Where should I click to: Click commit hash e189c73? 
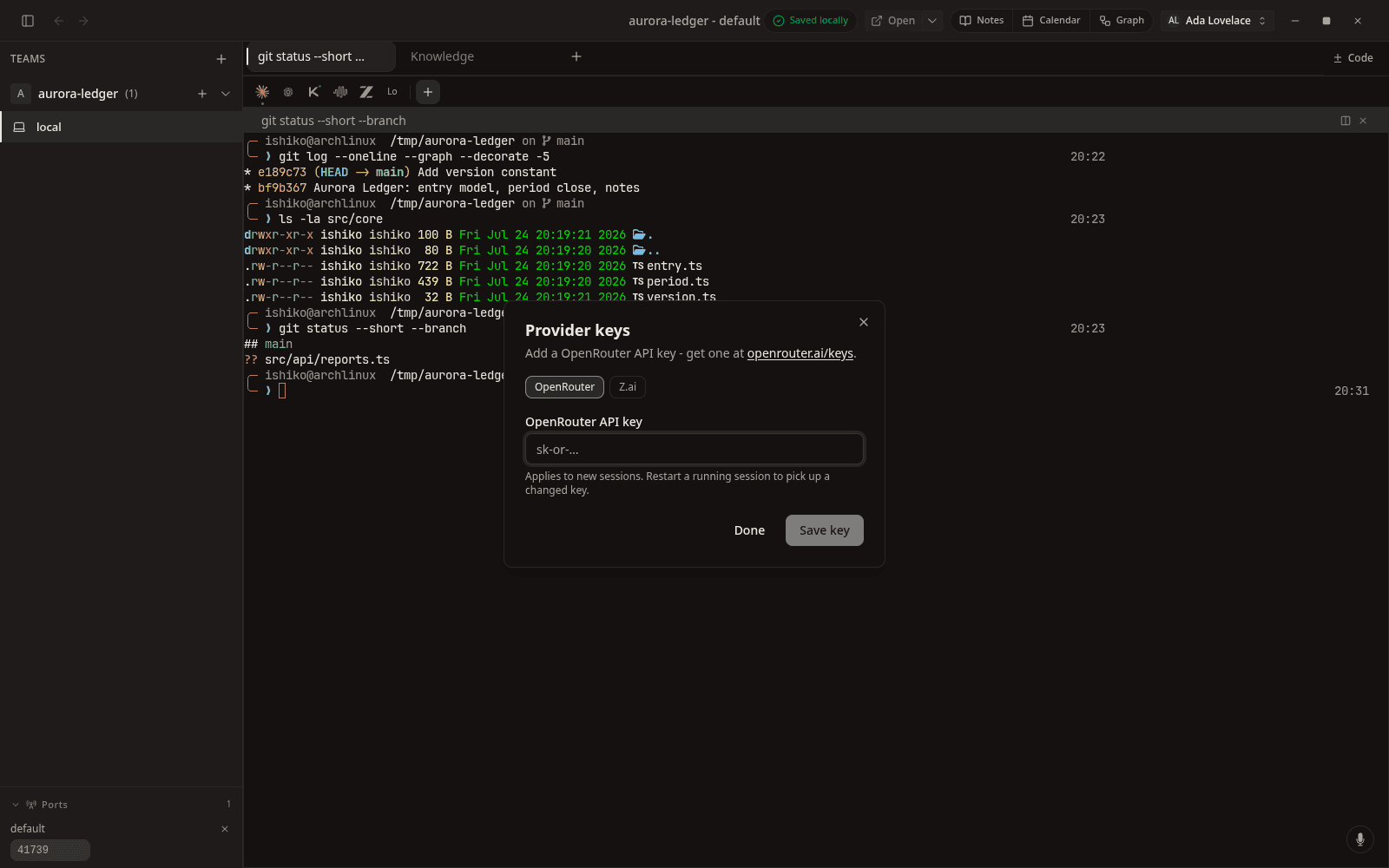[x=282, y=173]
